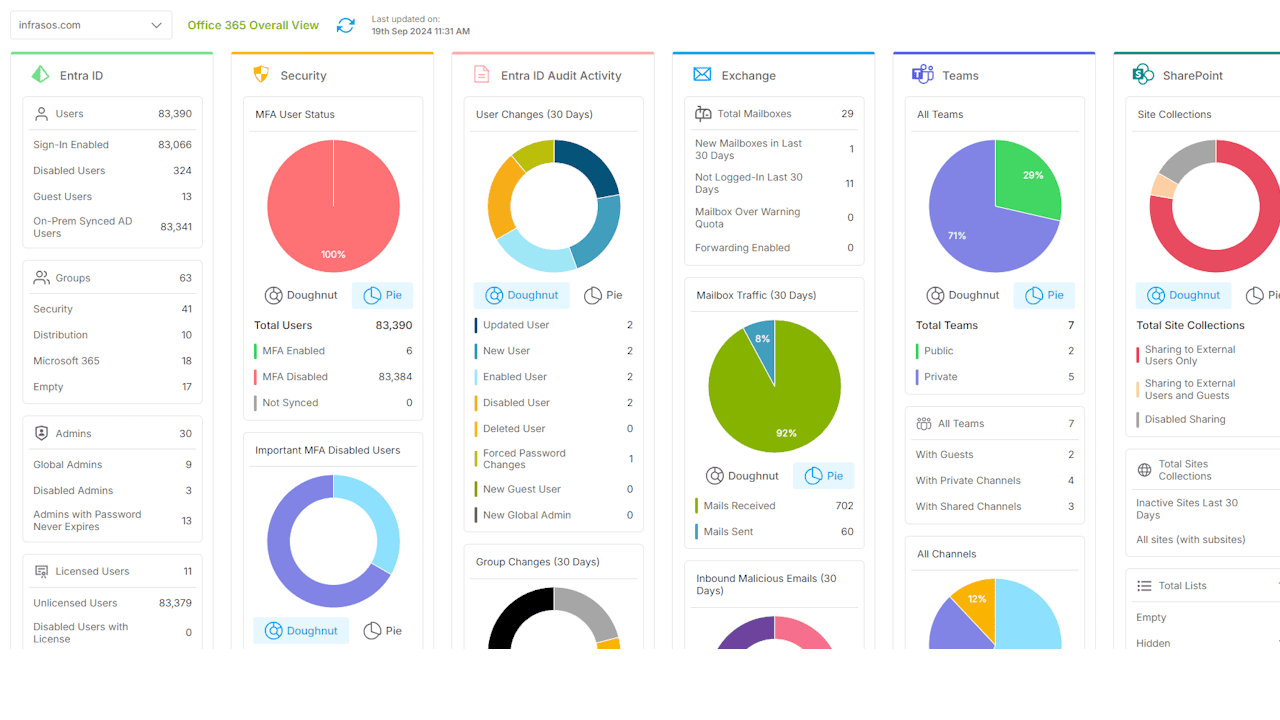This screenshot has width=1280, height=720.
Task: Select the Entra ID panel icon
Action: 39,75
